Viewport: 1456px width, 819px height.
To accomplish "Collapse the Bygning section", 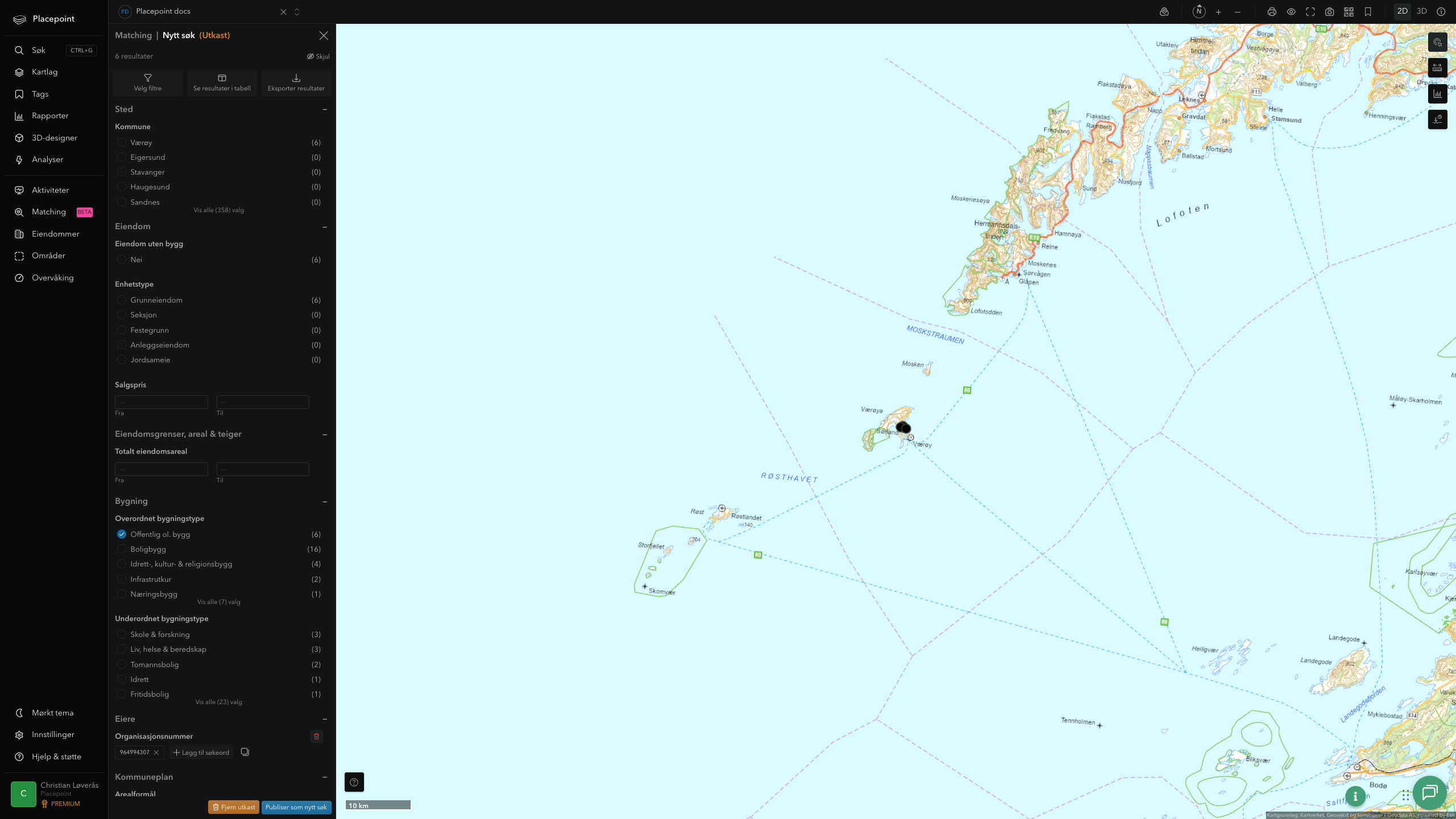I will point(325,502).
